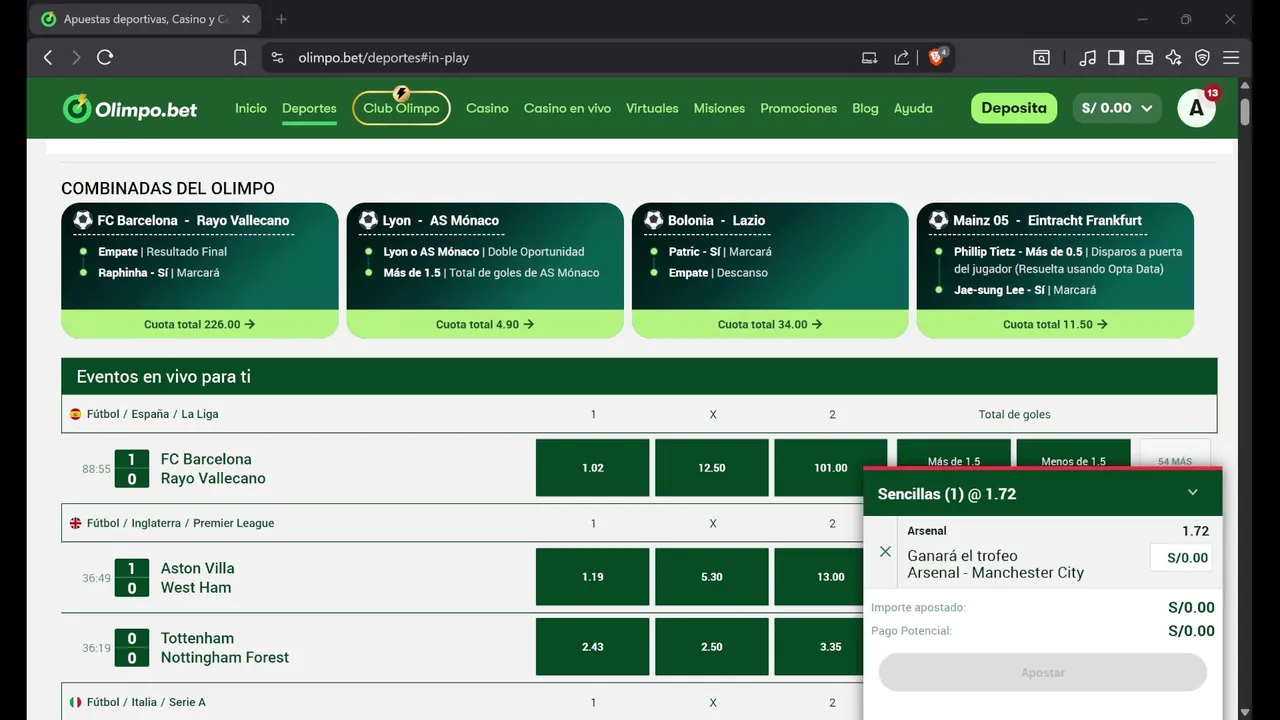Select Cuota total 226.00 combo
This screenshot has width=1280, height=720.
pyautogui.click(x=200, y=324)
